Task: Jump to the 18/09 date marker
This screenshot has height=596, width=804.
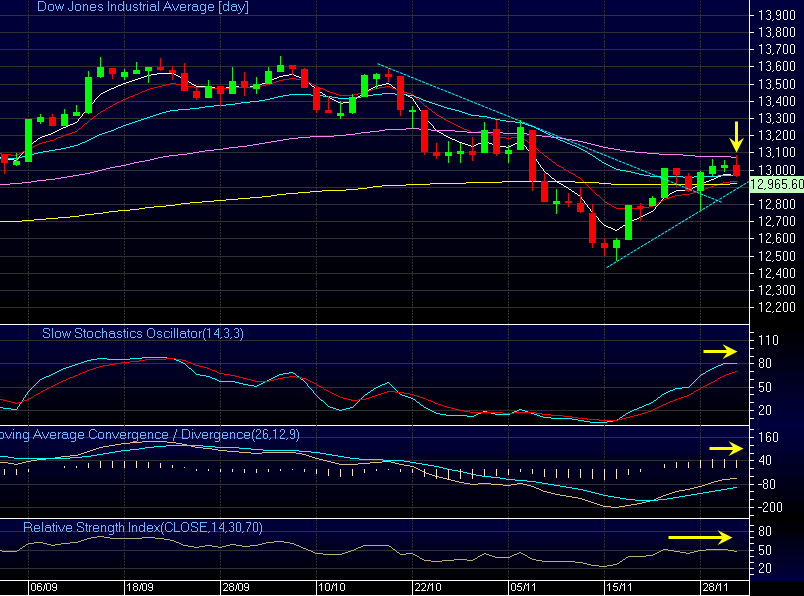Action: [138, 588]
